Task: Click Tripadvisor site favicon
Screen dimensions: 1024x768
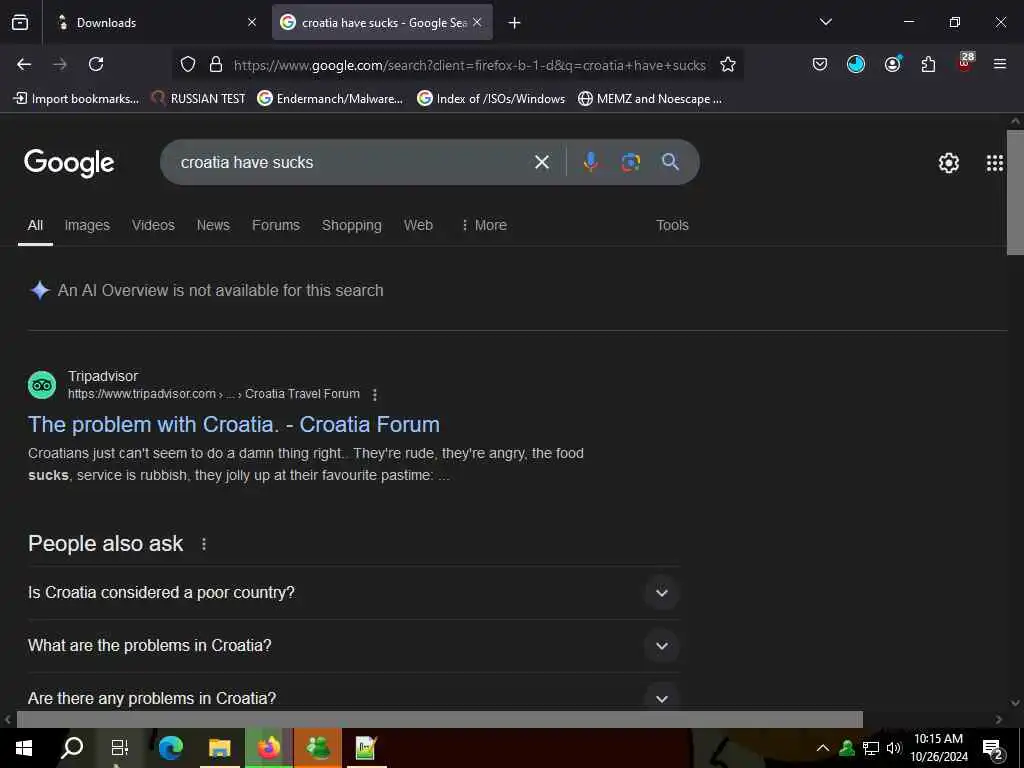Action: point(42,385)
